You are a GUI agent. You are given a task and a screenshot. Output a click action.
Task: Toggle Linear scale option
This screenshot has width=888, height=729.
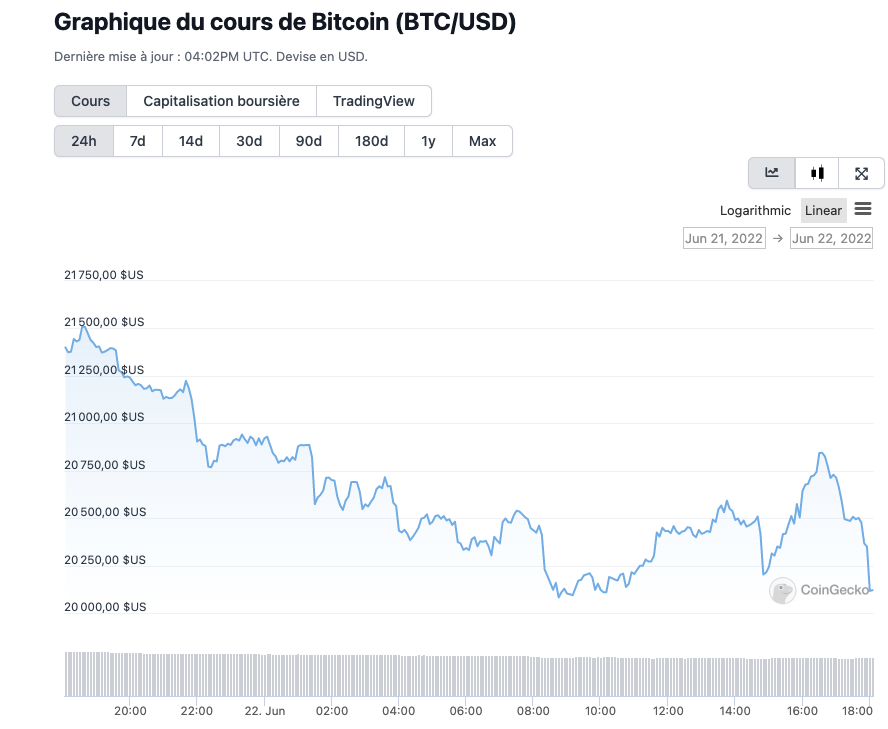pyautogui.click(x=823, y=211)
